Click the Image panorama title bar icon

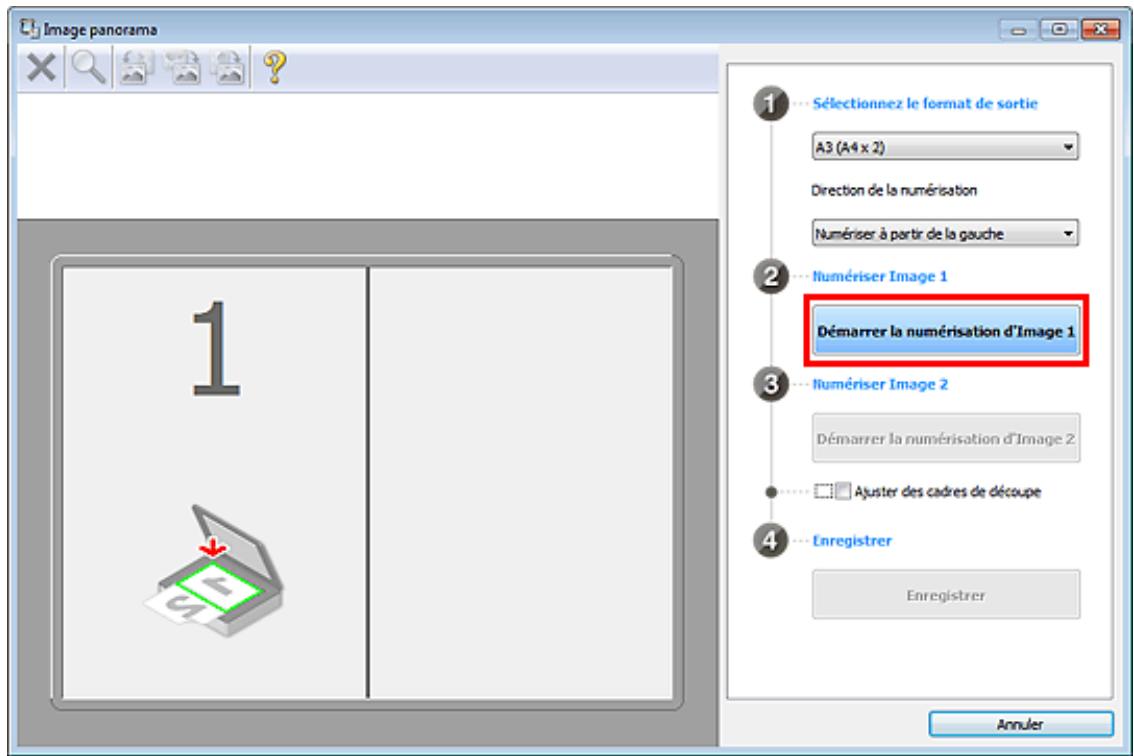click(29, 28)
